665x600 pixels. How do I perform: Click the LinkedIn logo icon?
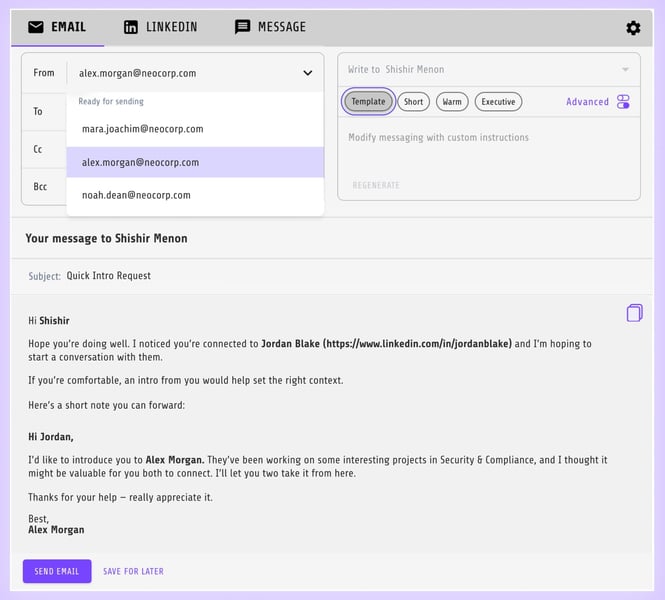click(x=131, y=27)
